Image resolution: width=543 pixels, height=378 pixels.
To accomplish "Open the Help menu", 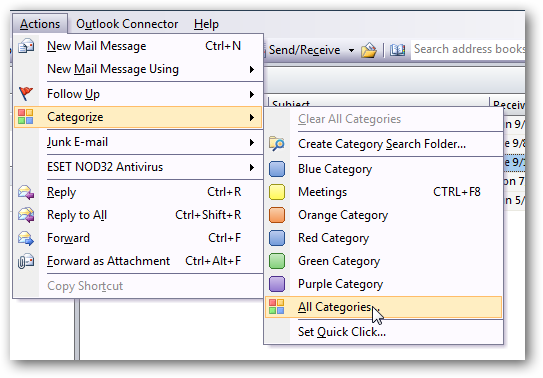I will pos(206,24).
